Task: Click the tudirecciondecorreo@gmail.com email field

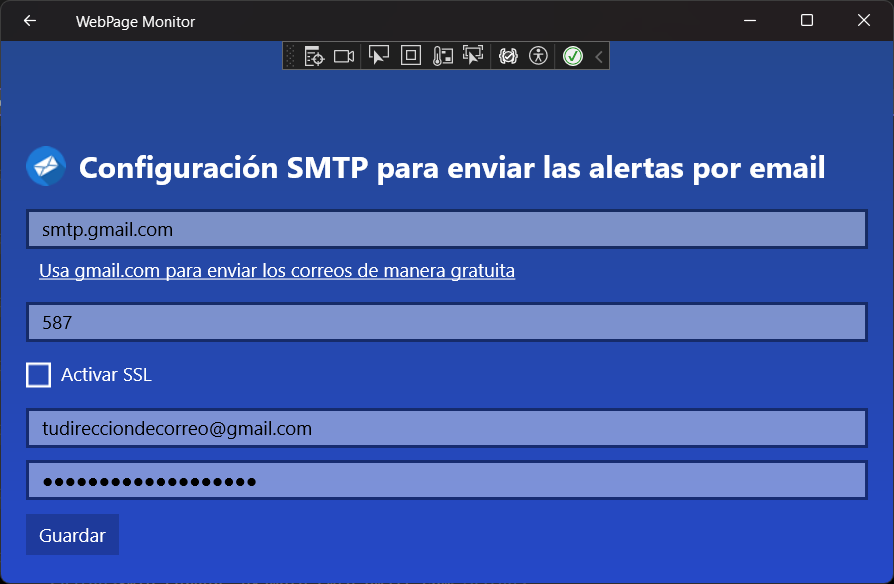Action: point(446,429)
